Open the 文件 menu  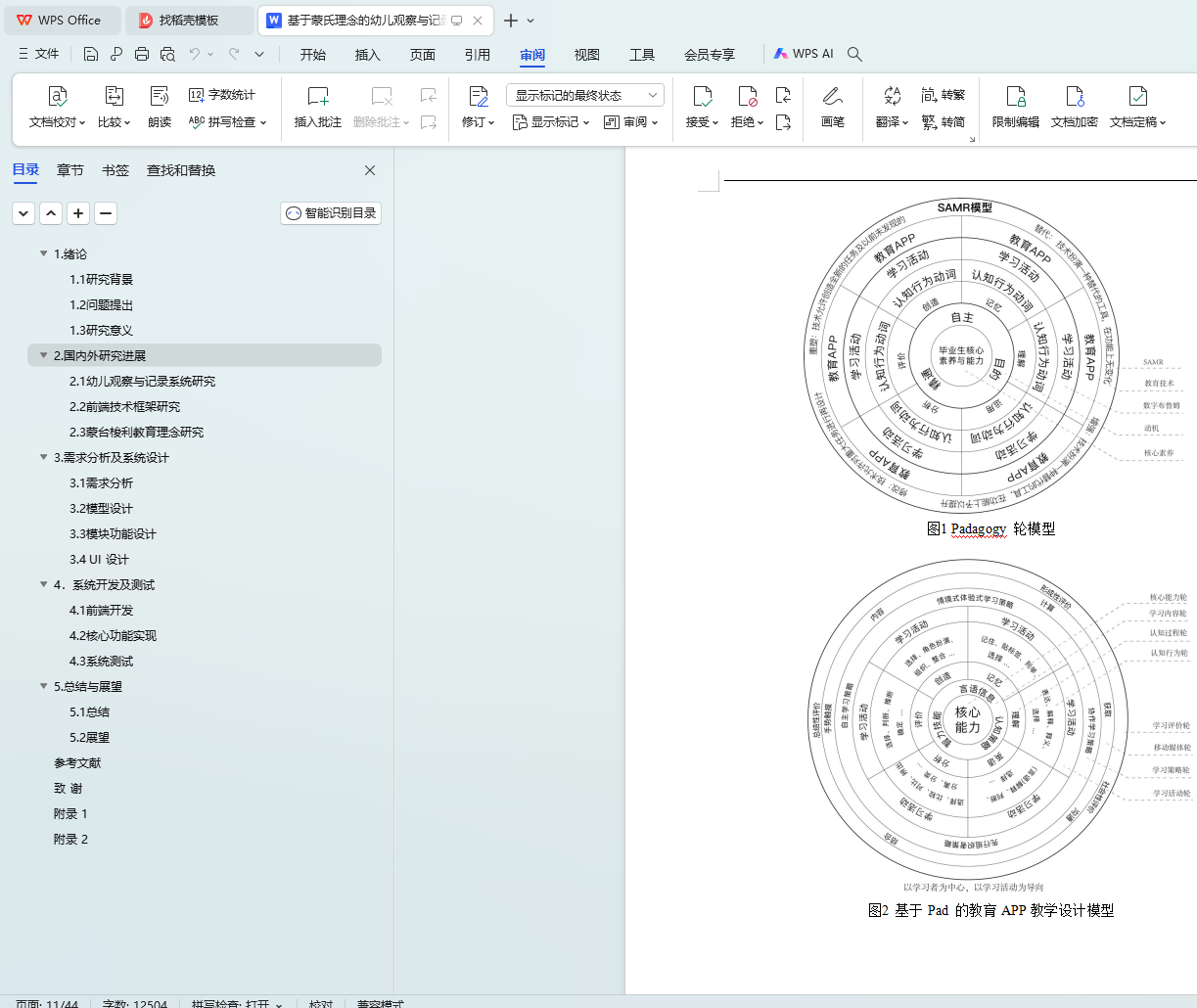(x=39, y=54)
